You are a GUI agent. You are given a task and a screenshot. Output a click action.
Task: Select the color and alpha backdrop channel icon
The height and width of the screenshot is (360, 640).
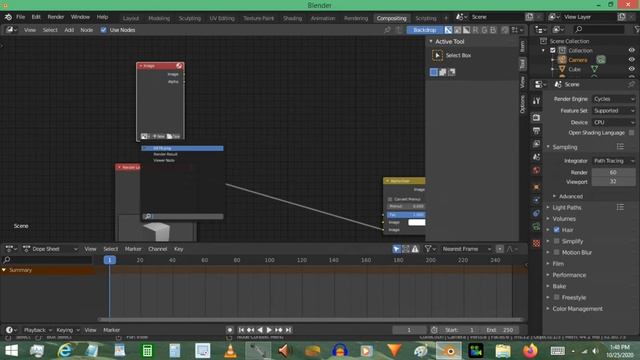pyautogui.click(x=448, y=30)
